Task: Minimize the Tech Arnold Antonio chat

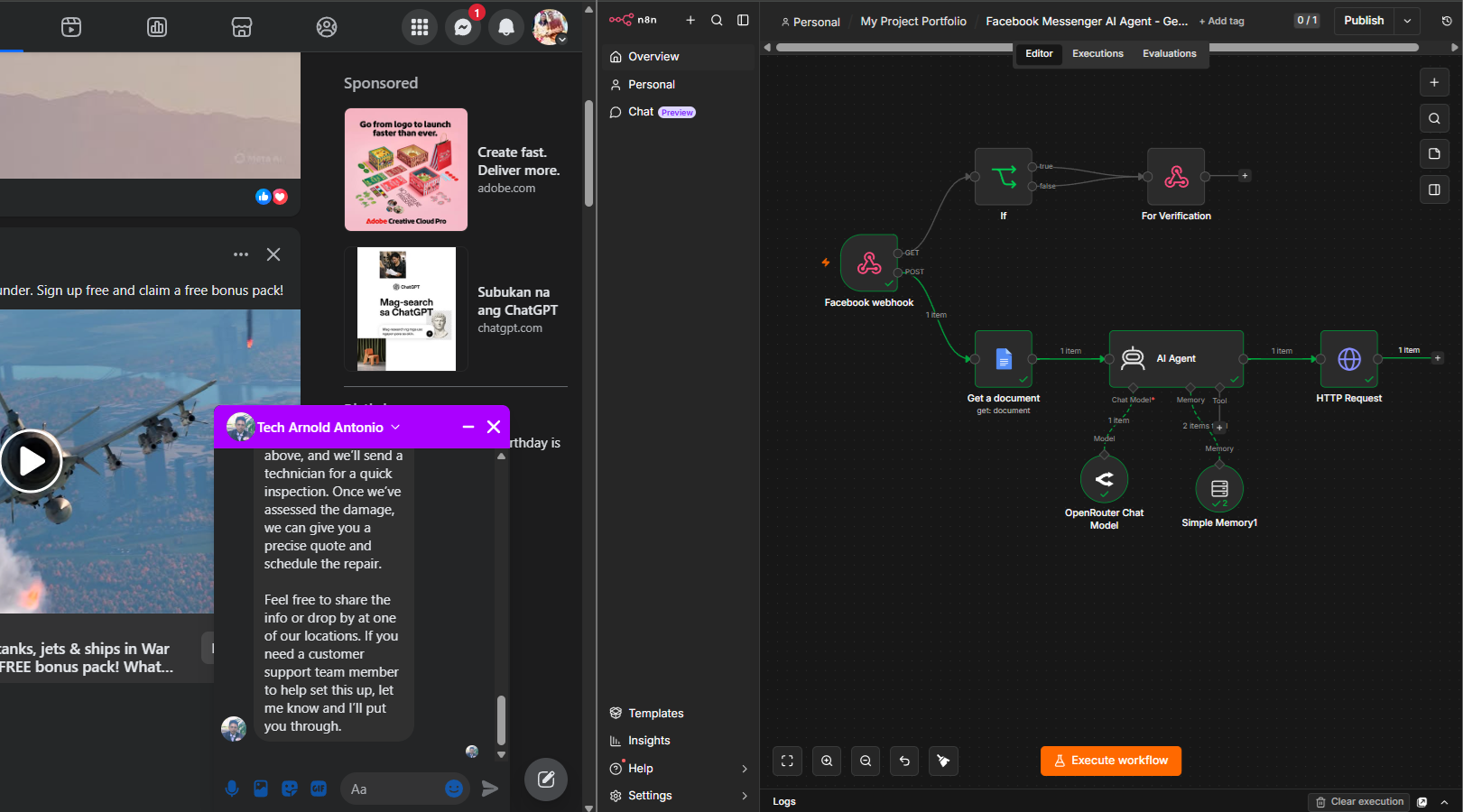Action: tap(468, 427)
